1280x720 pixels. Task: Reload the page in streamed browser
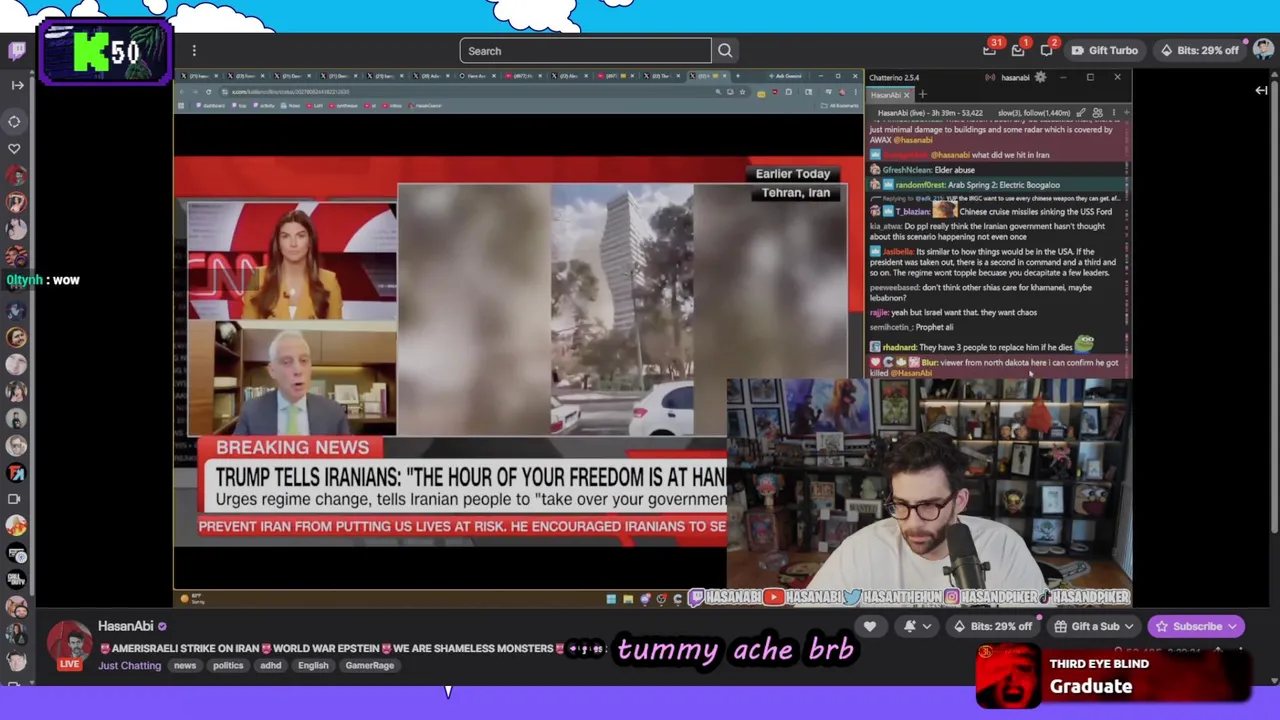coord(208,92)
